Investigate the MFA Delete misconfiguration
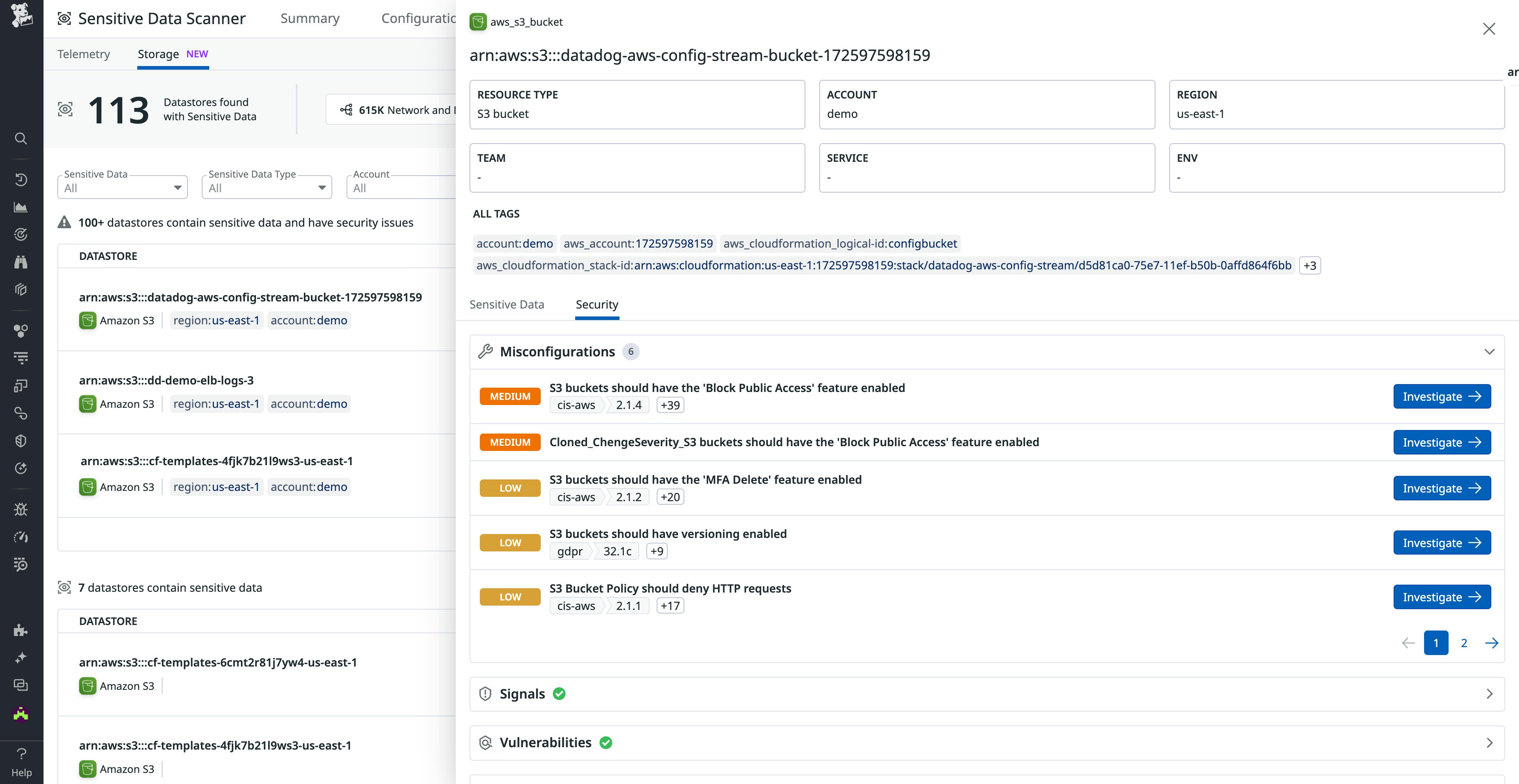The image size is (1519, 784). (x=1441, y=488)
